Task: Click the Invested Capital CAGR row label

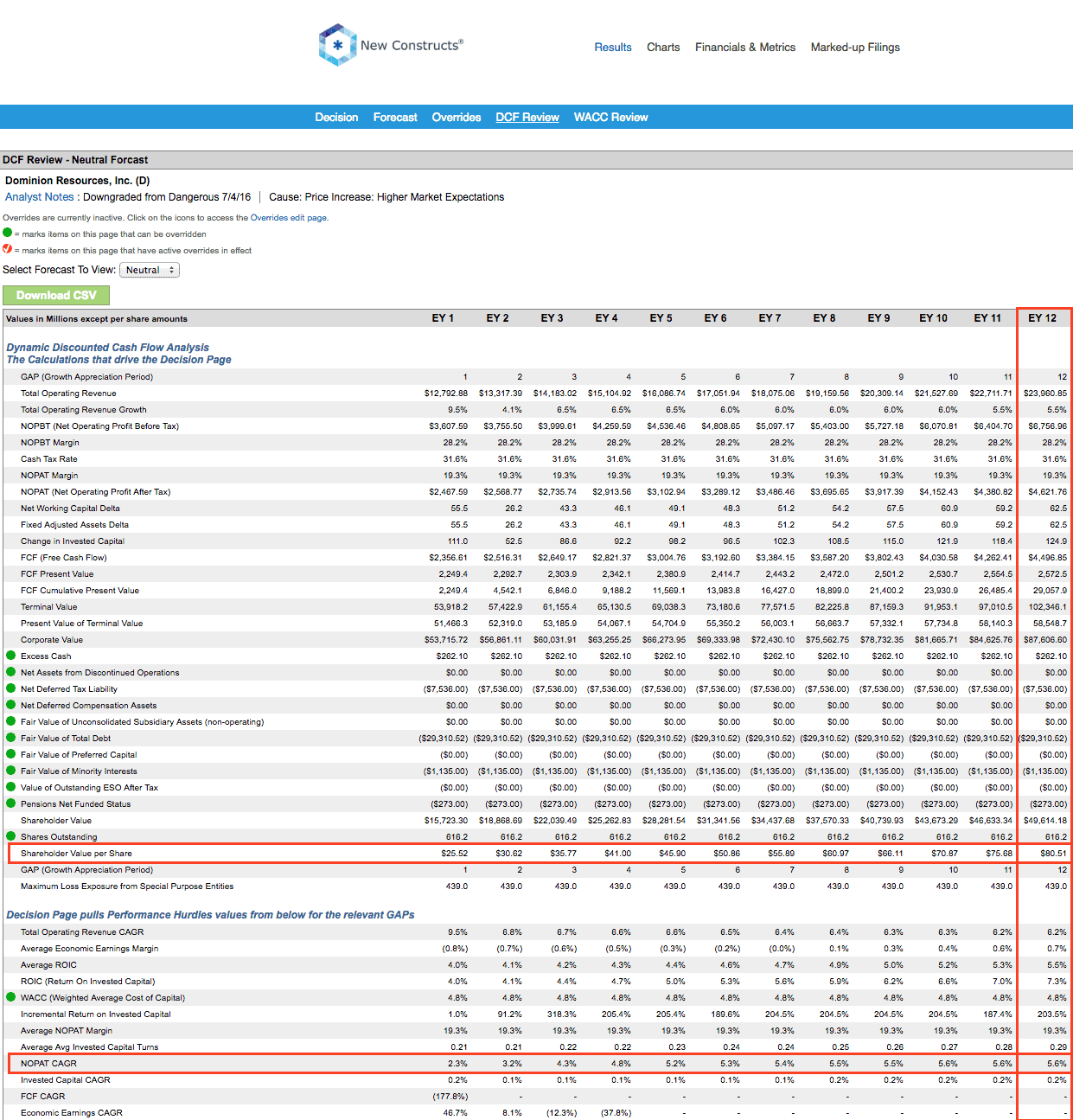Action: (66, 1080)
